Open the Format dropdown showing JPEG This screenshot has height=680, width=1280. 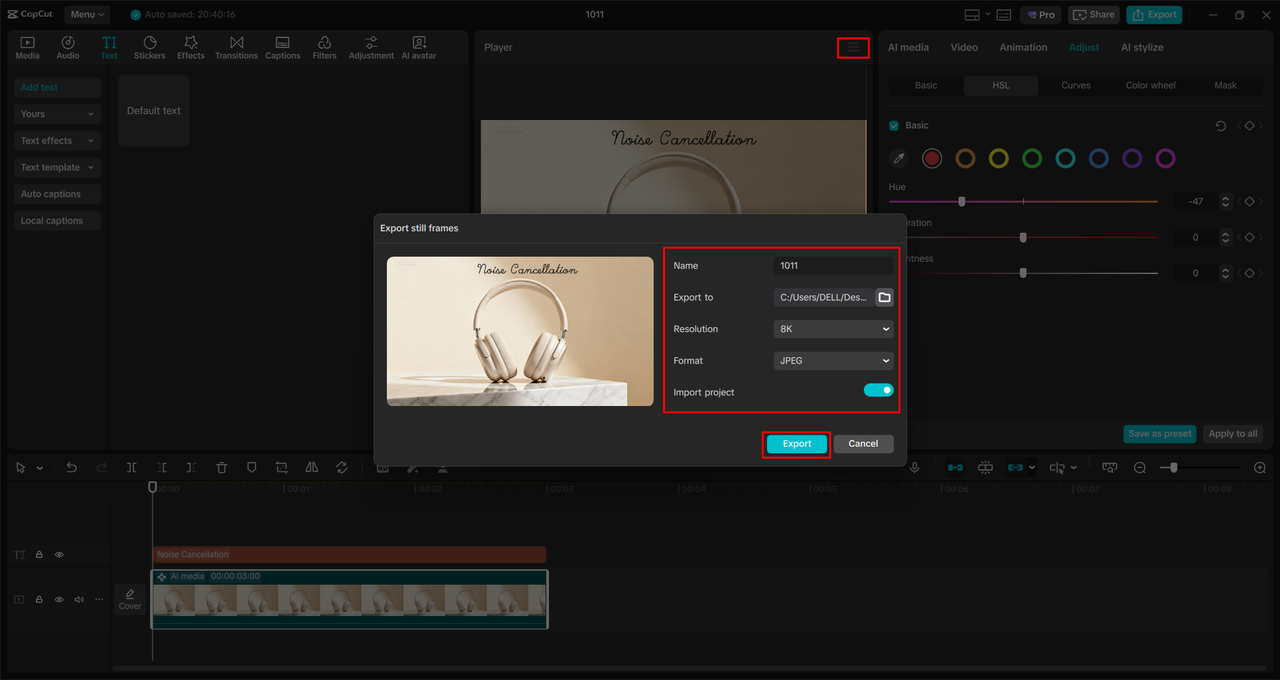[833, 360]
